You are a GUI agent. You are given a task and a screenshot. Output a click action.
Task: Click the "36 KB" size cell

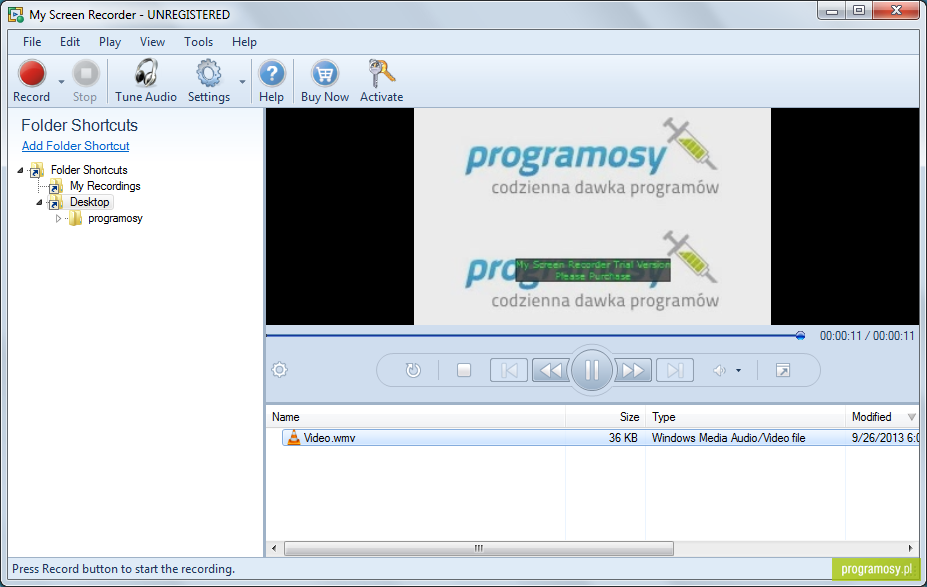click(x=623, y=438)
